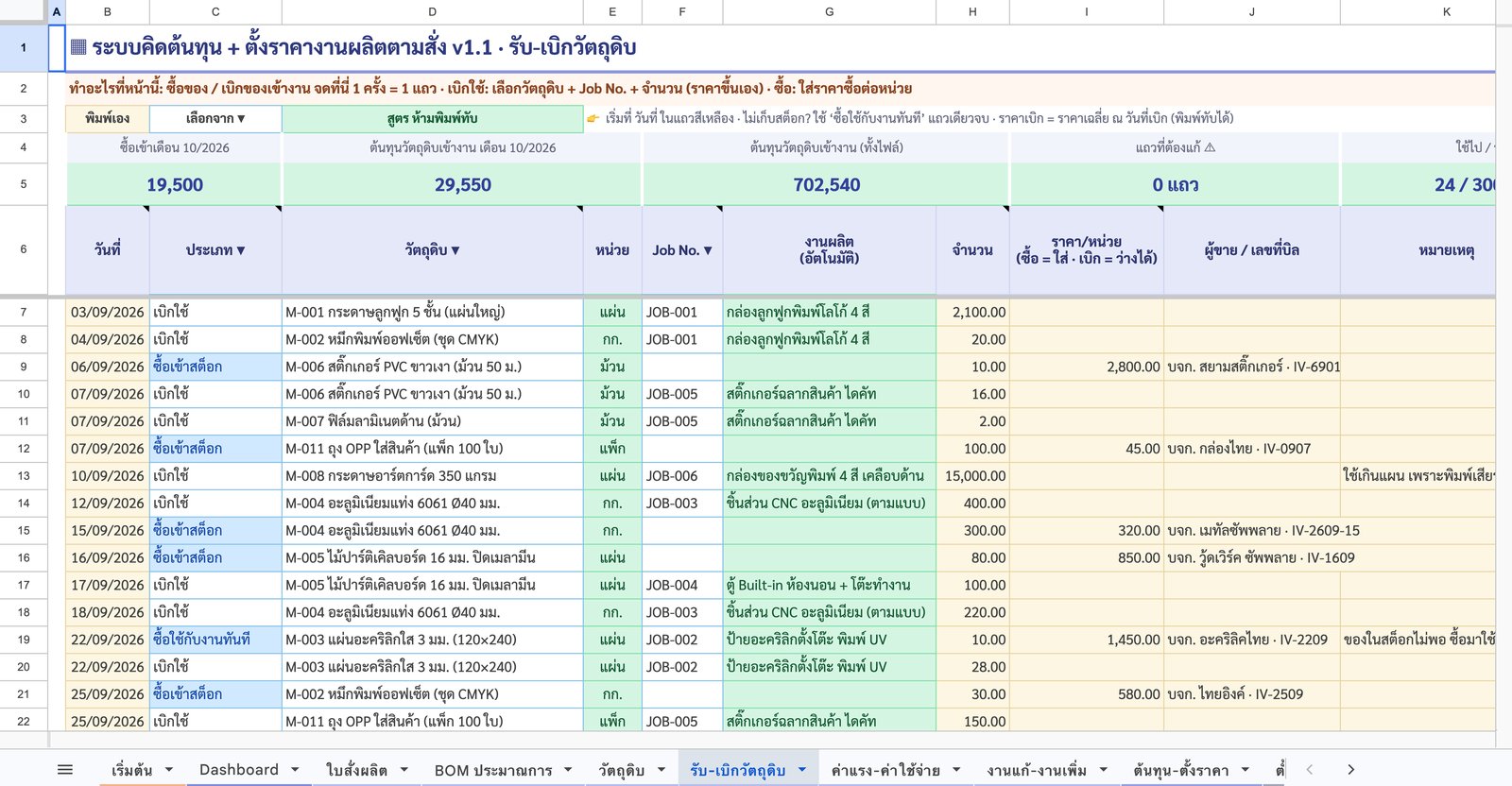Select row 5 header
The height and width of the screenshot is (786, 1512).
tap(24, 184)
